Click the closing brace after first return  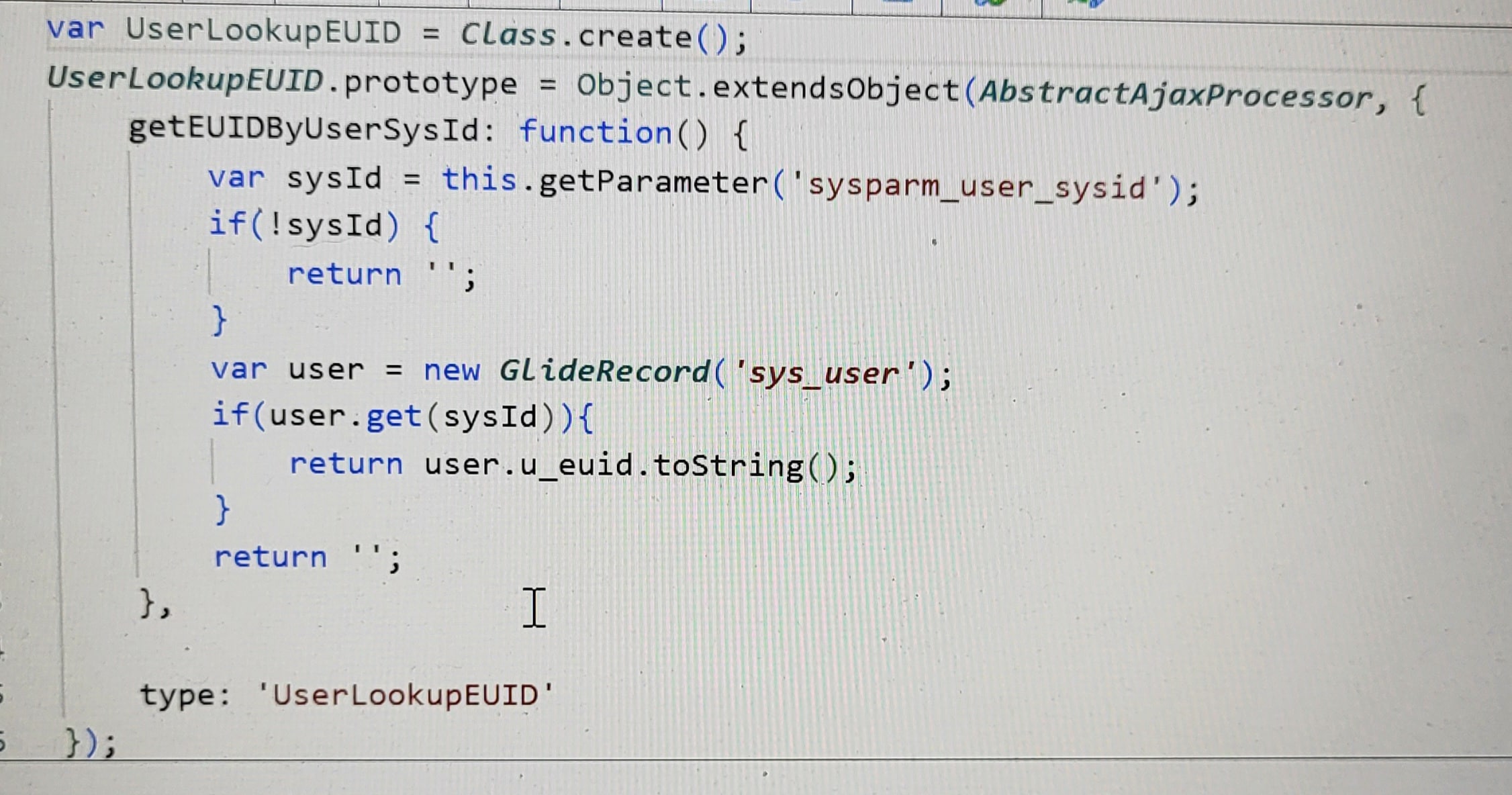pos(220,320)
